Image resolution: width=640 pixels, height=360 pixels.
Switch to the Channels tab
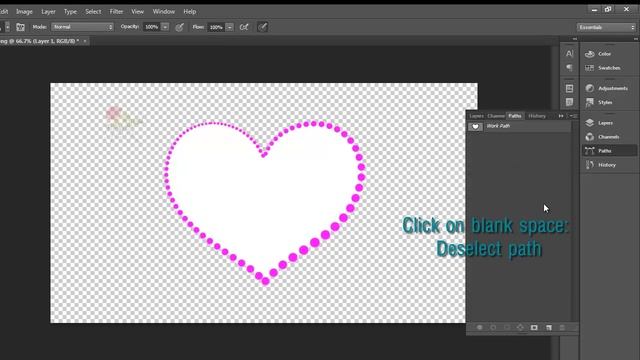pyautogui.click(x=496, y=116)
